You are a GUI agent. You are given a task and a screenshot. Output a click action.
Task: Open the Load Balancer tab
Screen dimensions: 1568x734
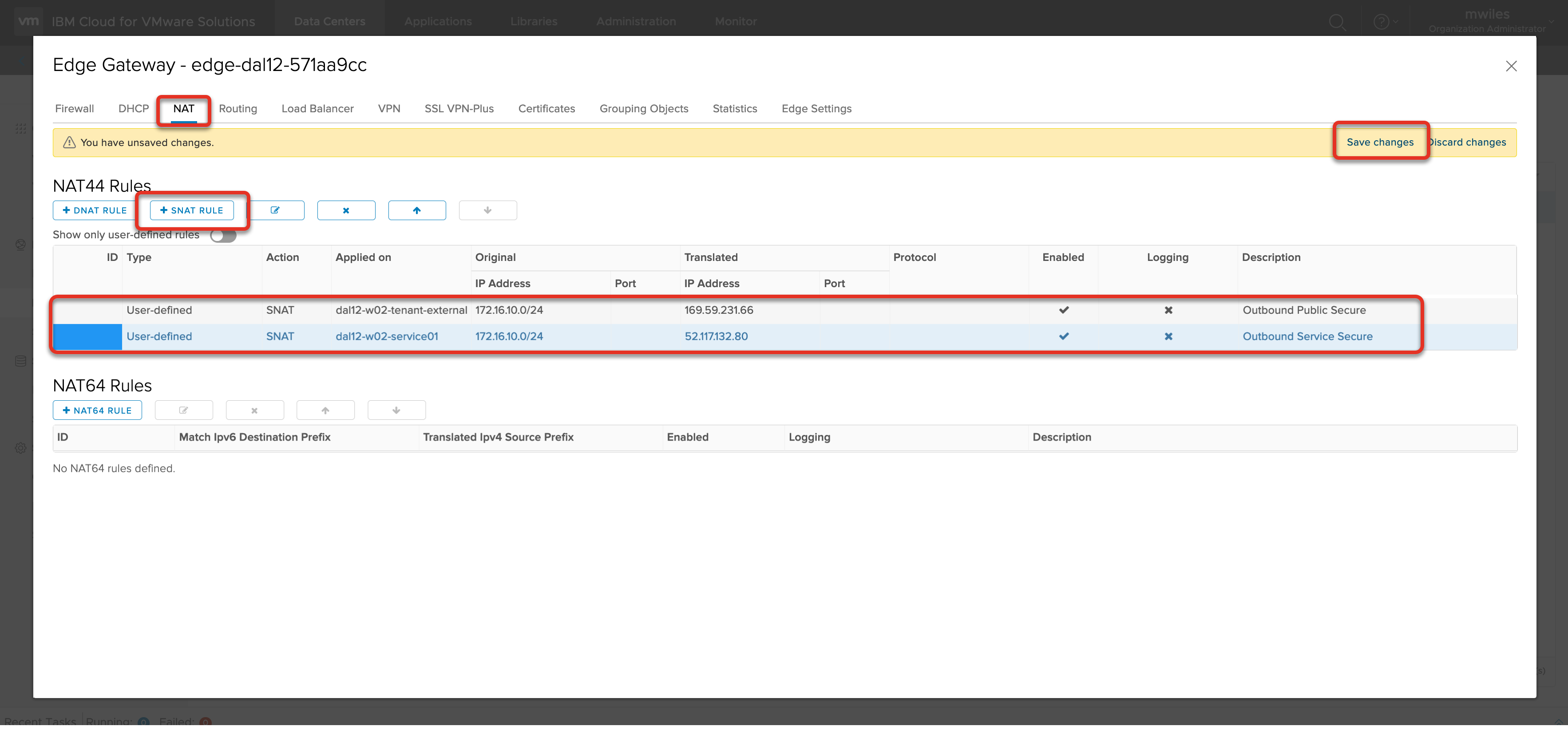click(x=317, y=108)
